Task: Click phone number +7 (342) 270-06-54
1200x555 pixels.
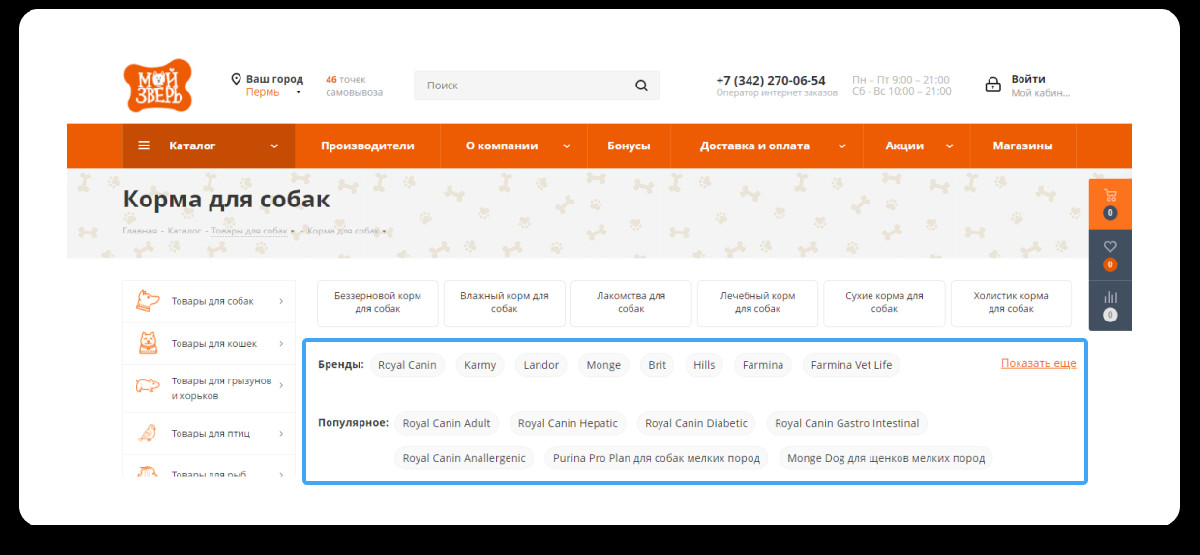Action: point(771,80)
